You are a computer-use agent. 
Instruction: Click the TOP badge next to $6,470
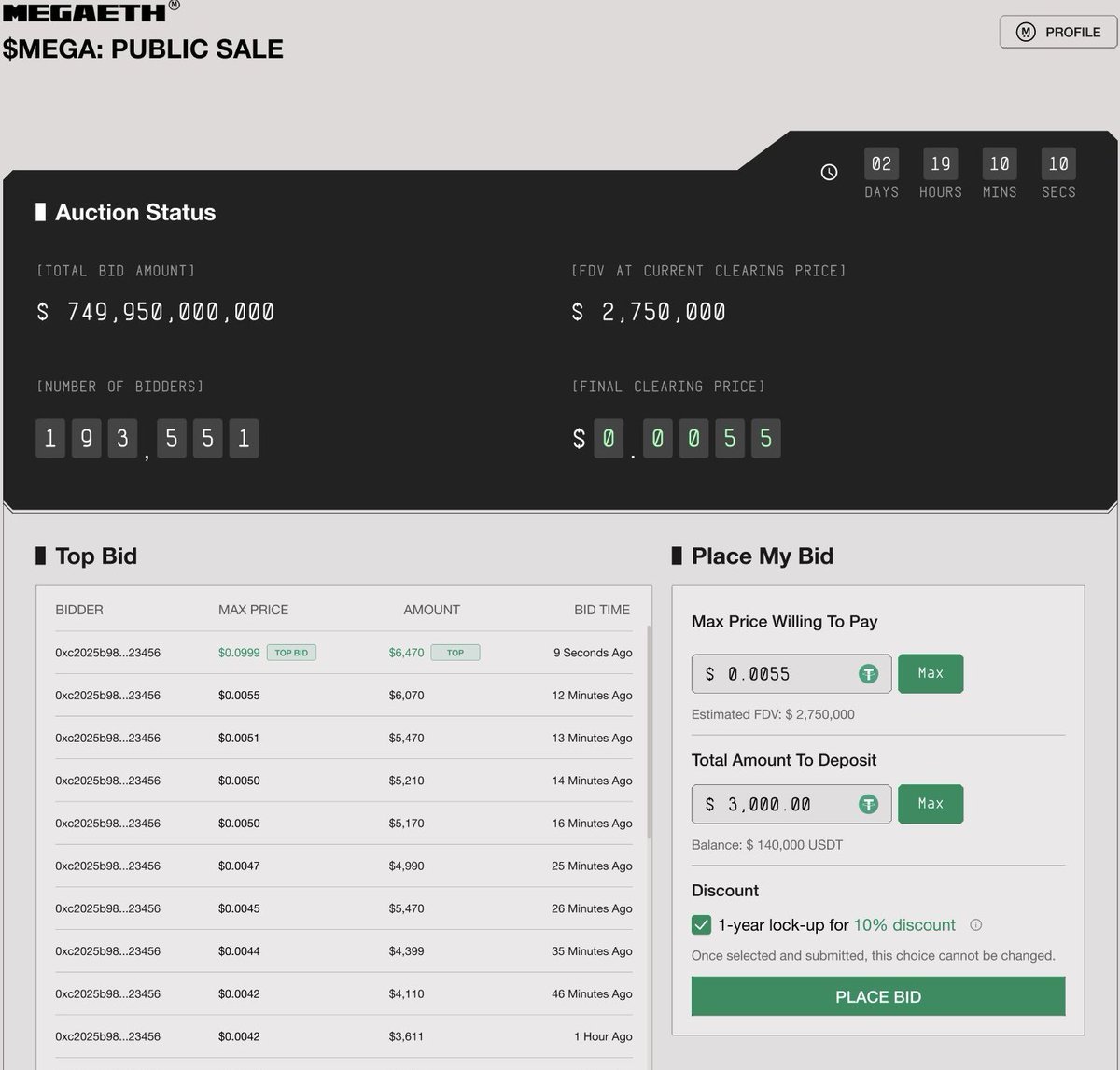(455, 653)
